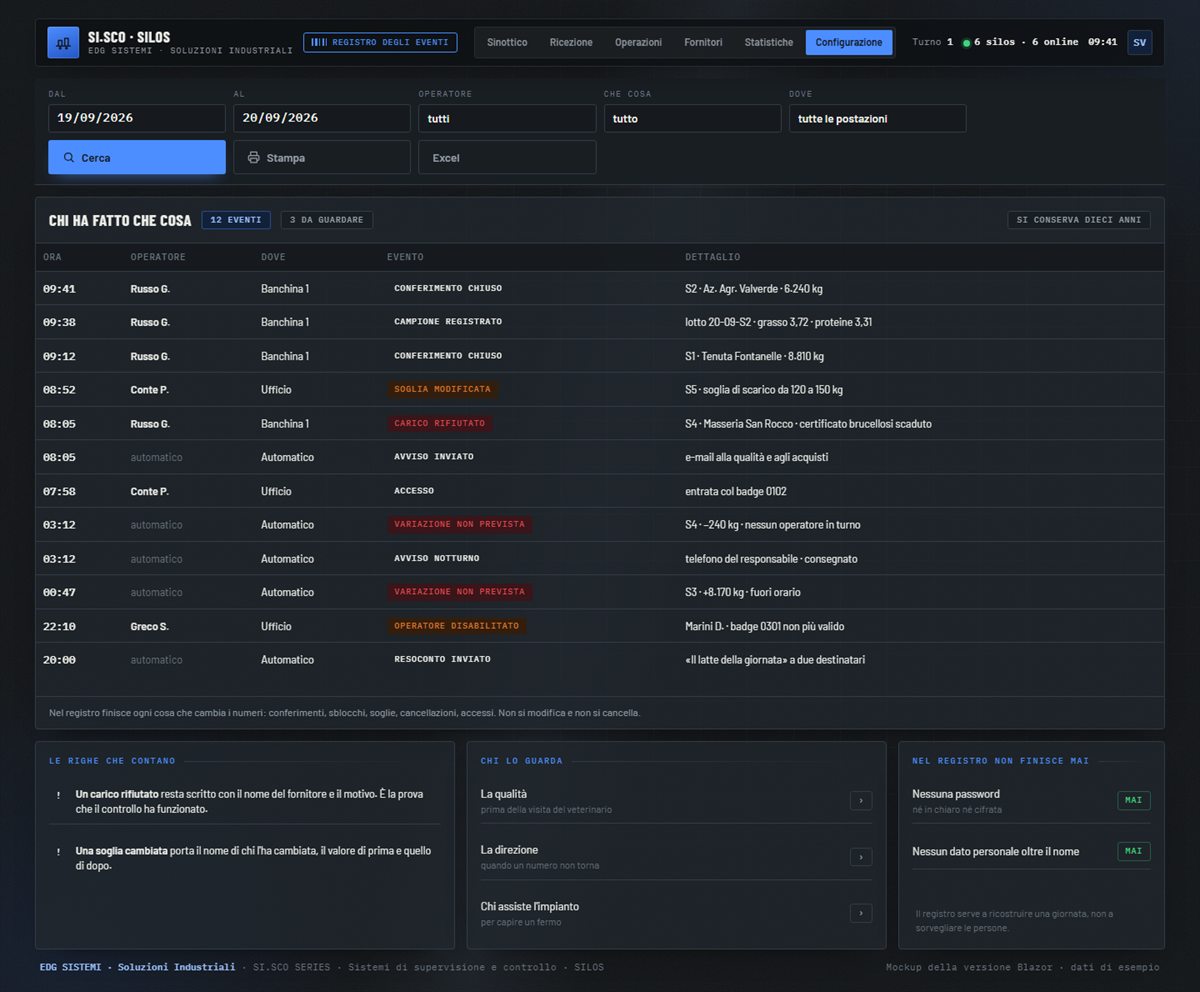
Task: Click the magnifier icon on Cerca
Action: tap(69, 158)
